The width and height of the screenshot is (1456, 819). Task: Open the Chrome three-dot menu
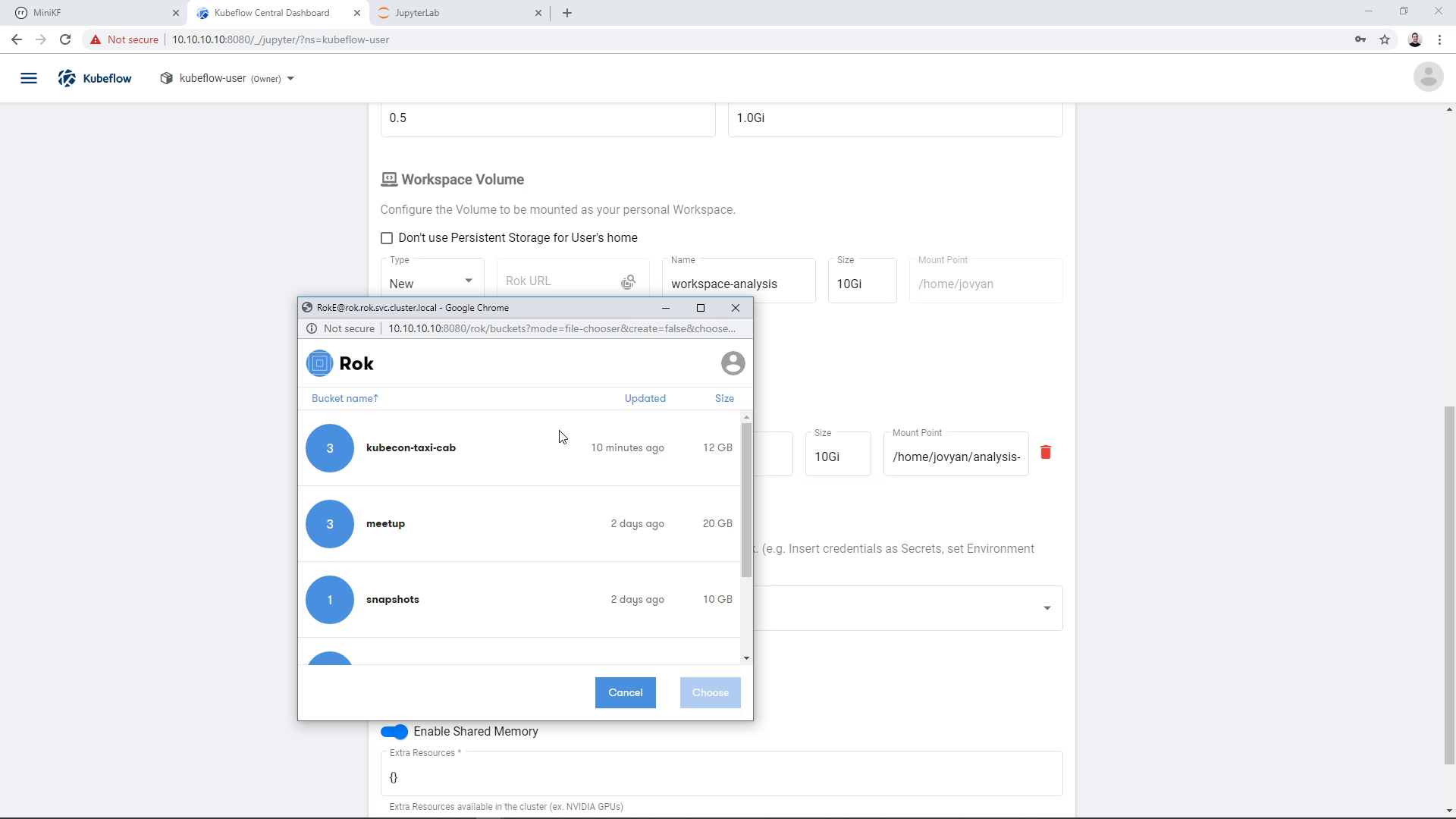[1439, 39]
